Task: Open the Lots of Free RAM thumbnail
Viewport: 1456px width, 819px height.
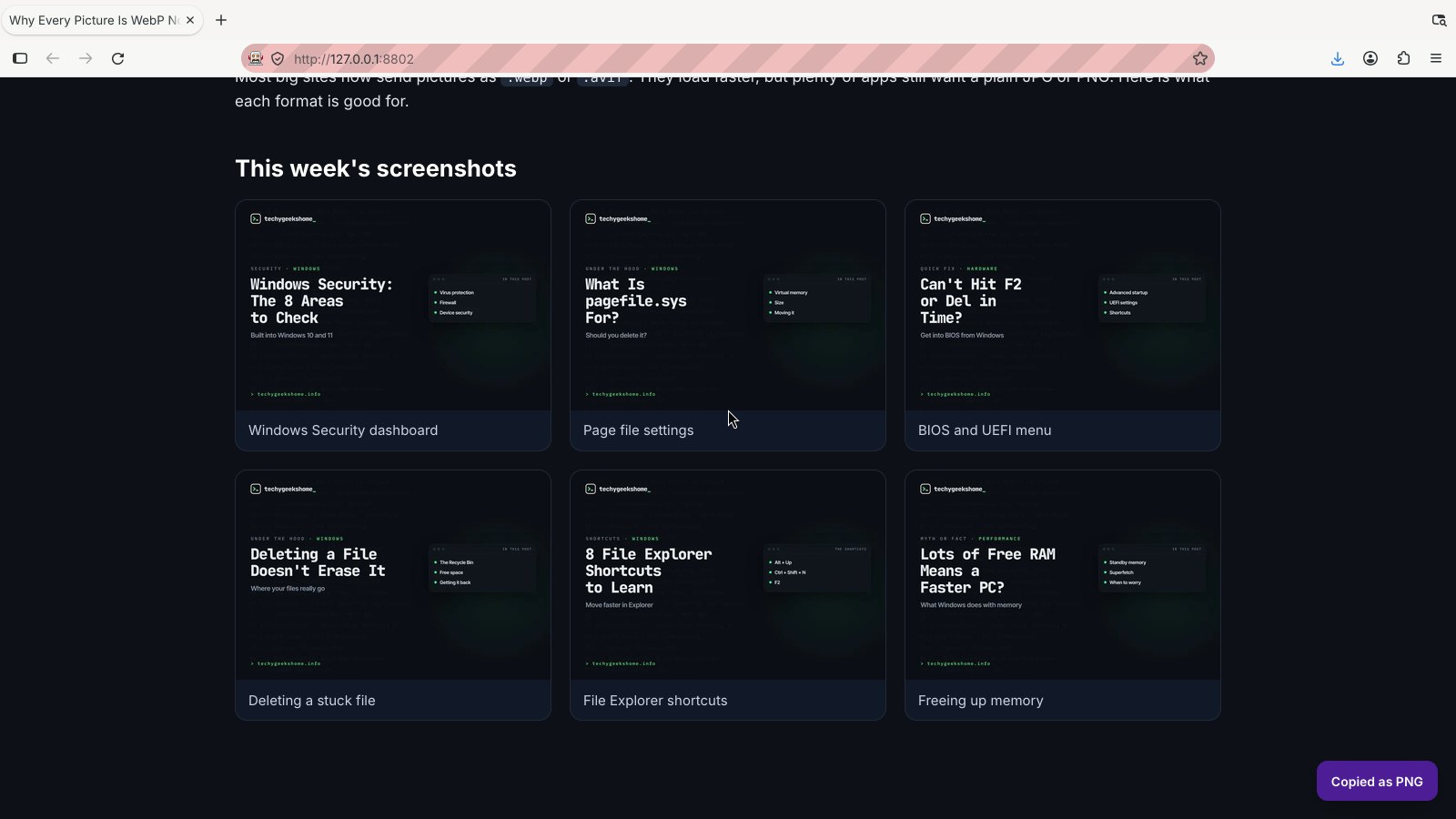Action: click(x=1063, y=575)
